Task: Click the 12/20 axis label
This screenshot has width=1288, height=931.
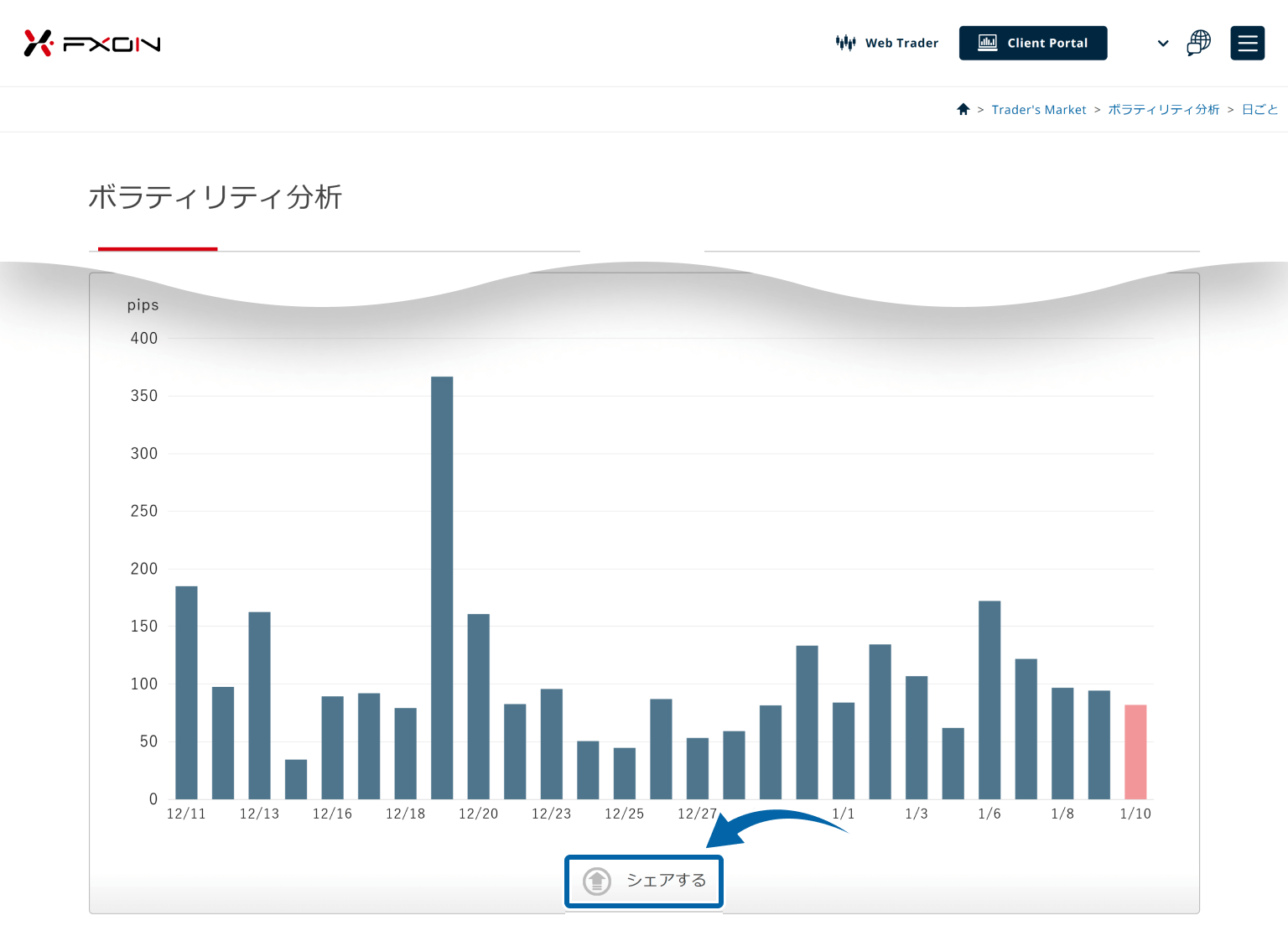Action: pyautogui.click(x=479, y=814)
